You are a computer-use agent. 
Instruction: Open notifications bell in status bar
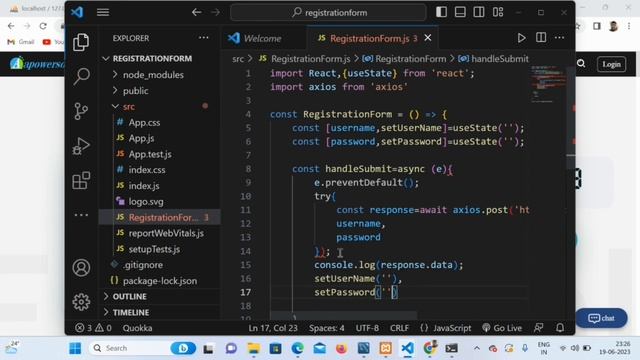pos(560,328)
